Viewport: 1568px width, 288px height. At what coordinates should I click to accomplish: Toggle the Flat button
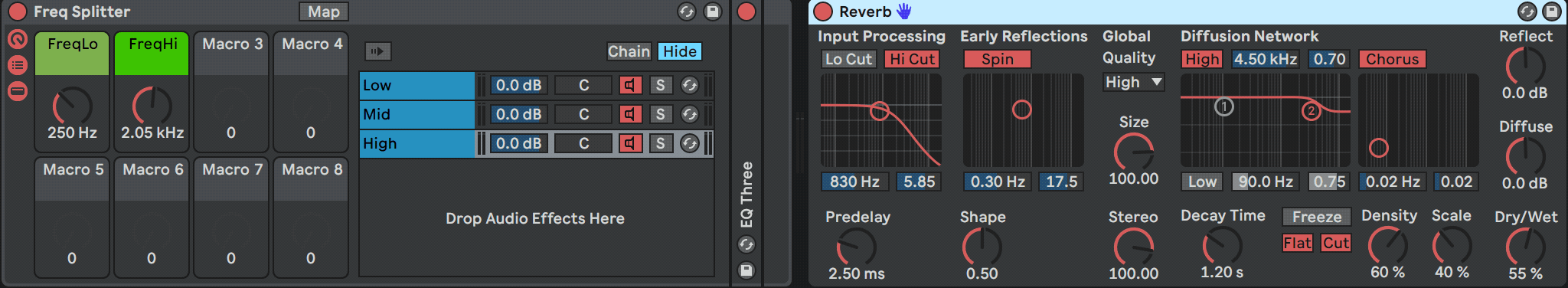pos(1298,243)
